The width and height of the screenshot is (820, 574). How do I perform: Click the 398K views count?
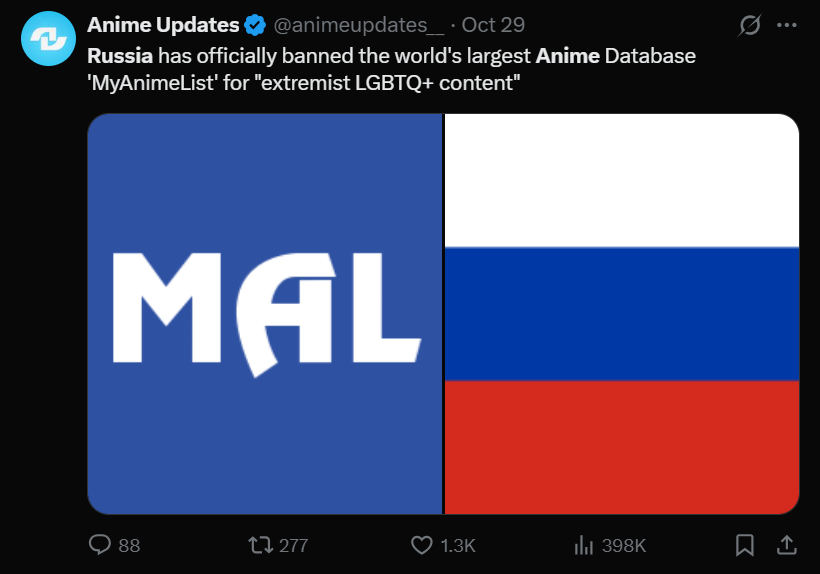[x=623, y=546]
